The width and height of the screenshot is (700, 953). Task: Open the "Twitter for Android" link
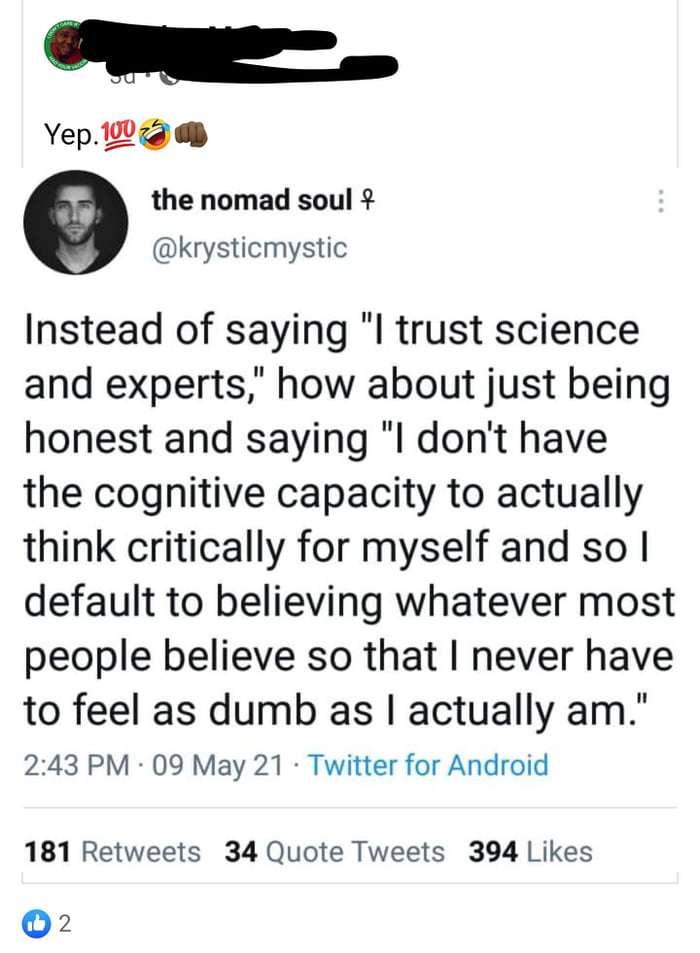coord(428,766)
